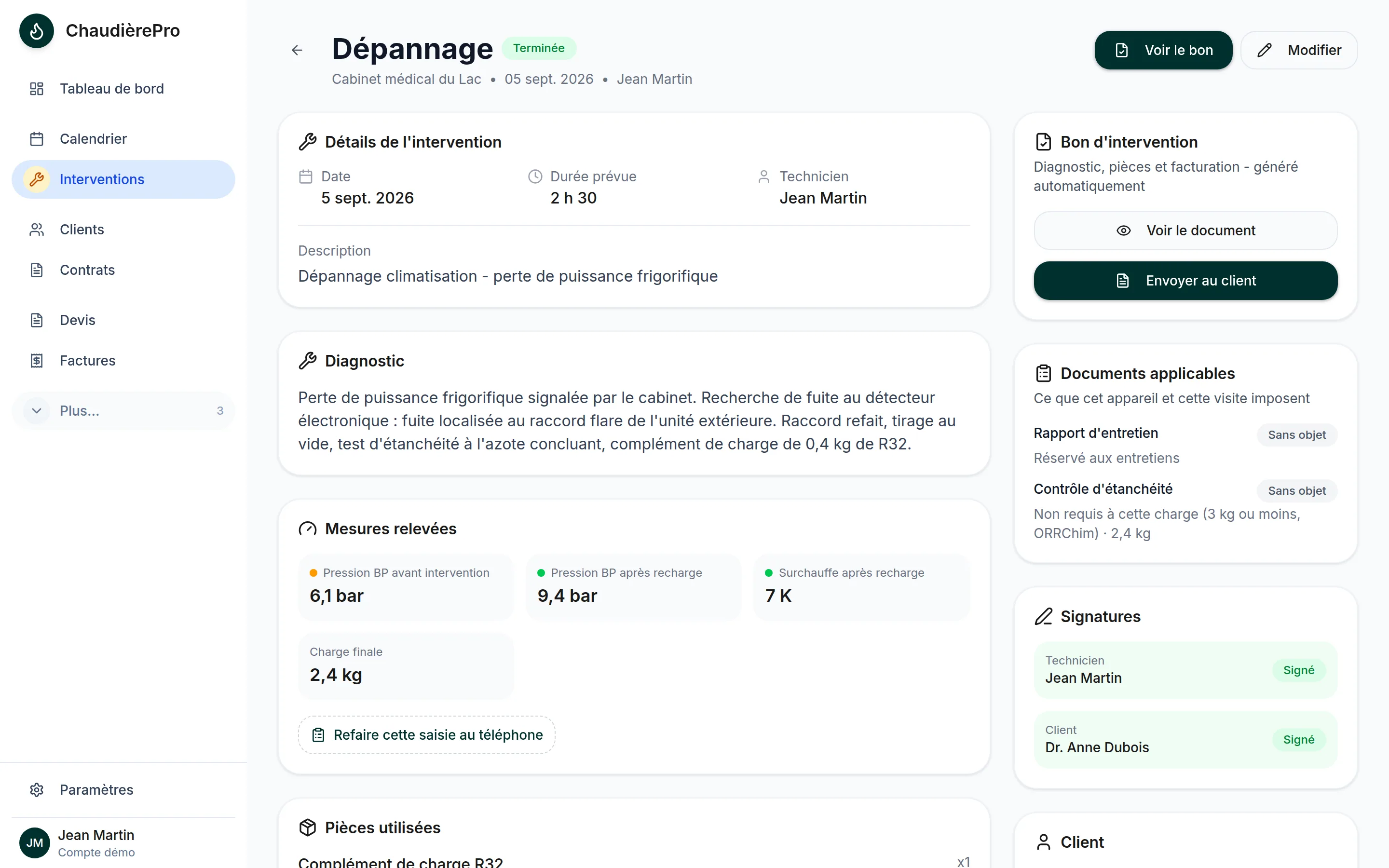Go back with the left arrow

(x=297, y=51)
